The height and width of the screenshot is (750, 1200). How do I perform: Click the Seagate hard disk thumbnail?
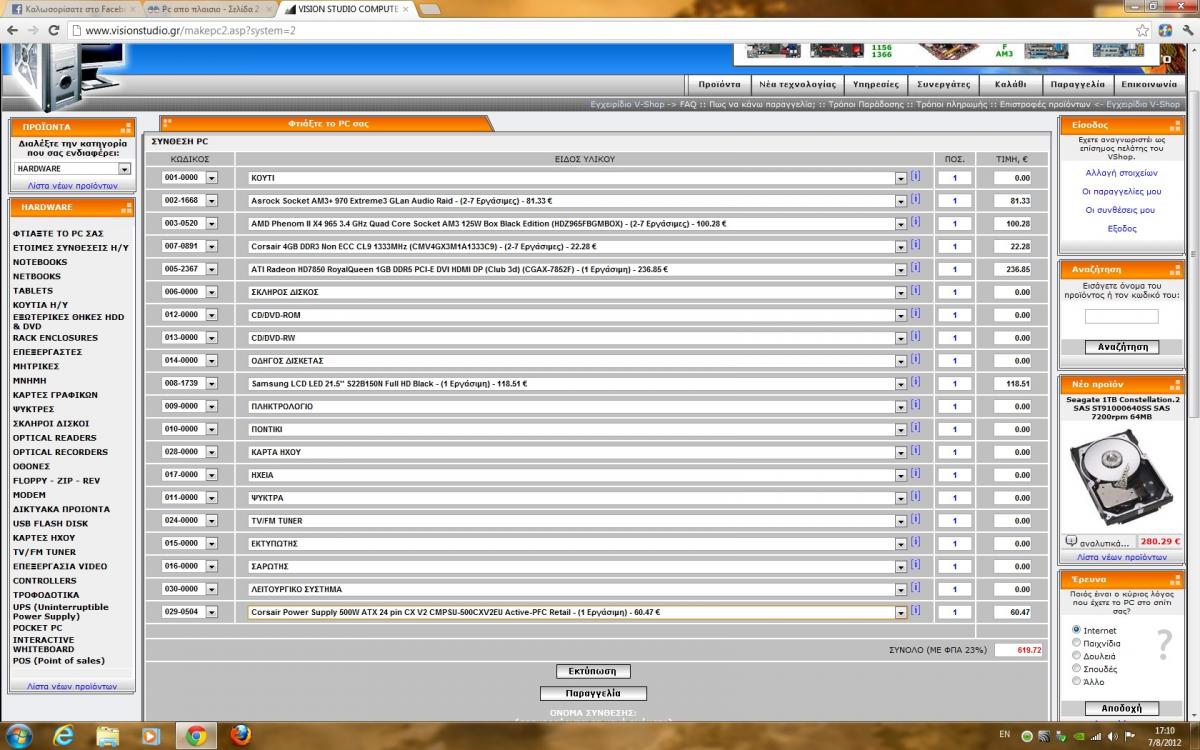[x=1120, y=476]
